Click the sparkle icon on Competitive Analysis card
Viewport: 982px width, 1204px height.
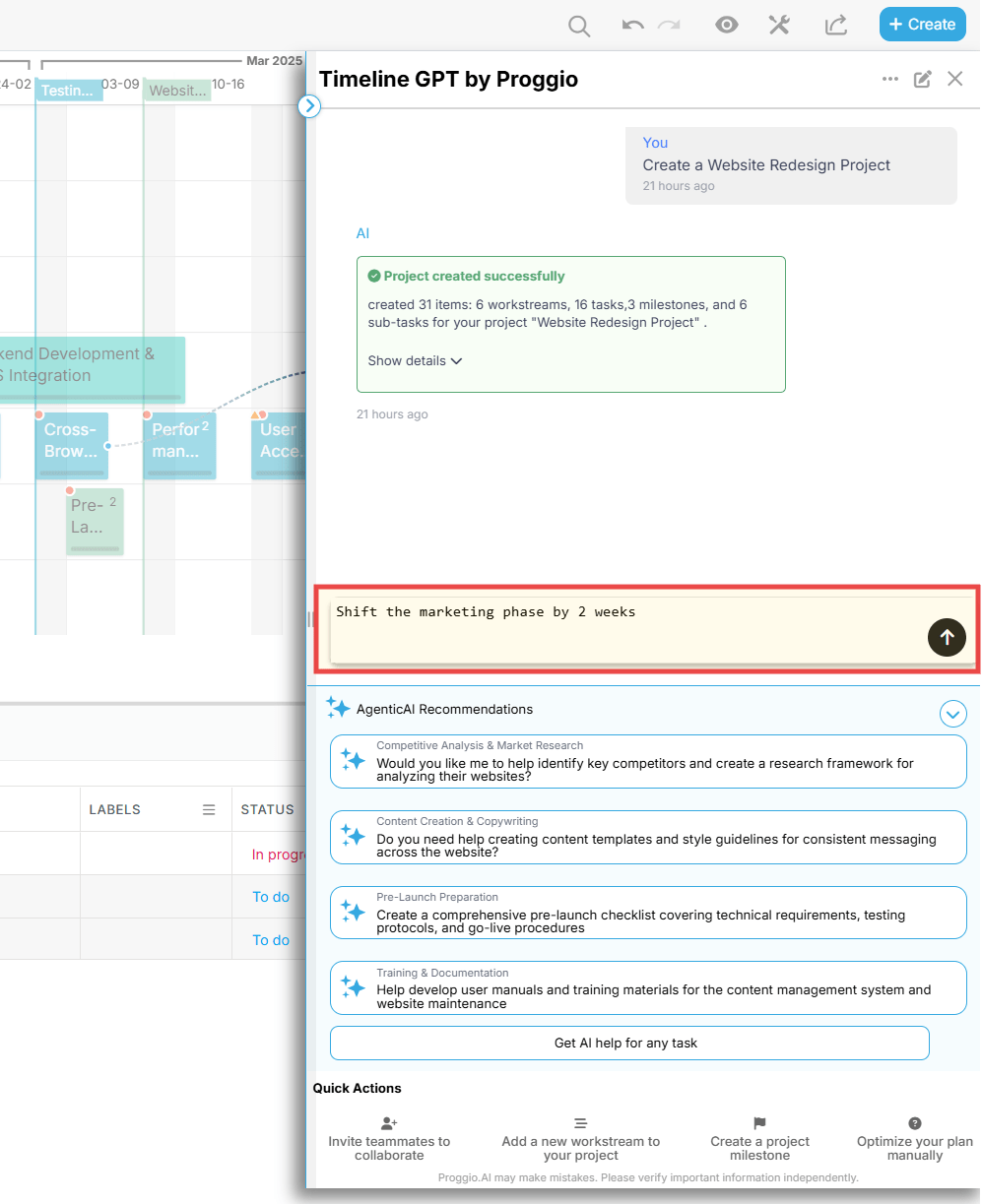[353, 760]
